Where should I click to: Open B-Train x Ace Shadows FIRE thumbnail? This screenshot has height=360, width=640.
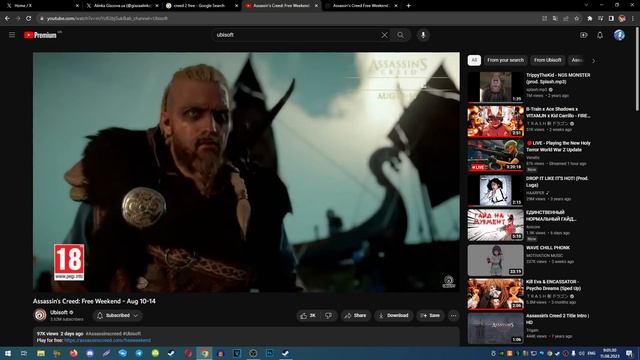point(496,121)
